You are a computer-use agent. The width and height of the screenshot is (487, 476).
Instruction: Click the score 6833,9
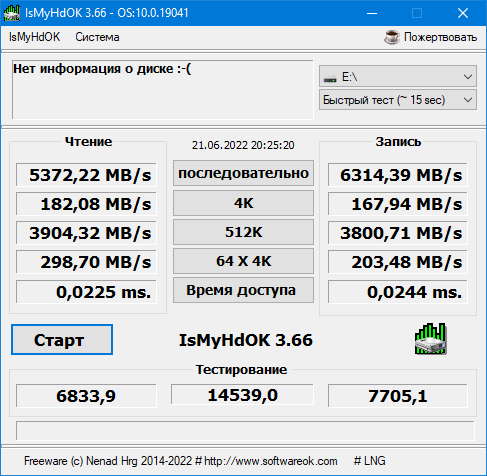[86, 396]
